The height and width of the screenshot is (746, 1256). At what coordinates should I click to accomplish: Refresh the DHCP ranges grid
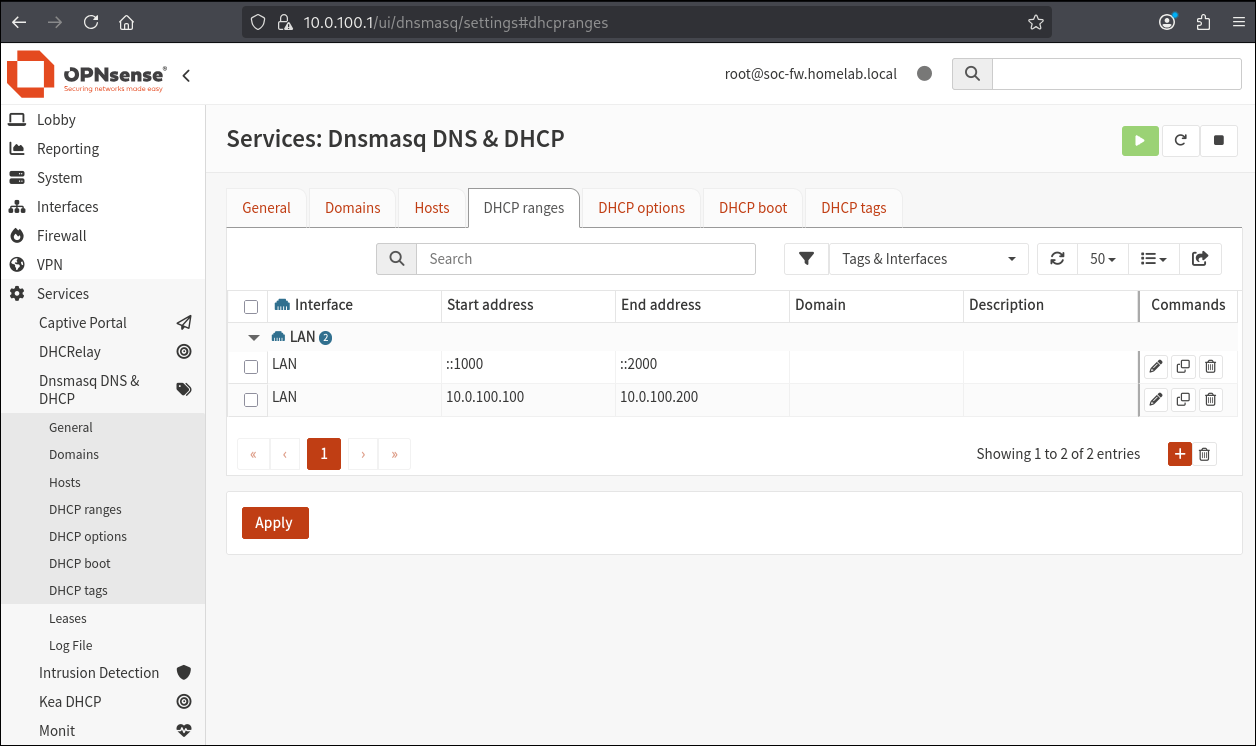[1057, 259]
